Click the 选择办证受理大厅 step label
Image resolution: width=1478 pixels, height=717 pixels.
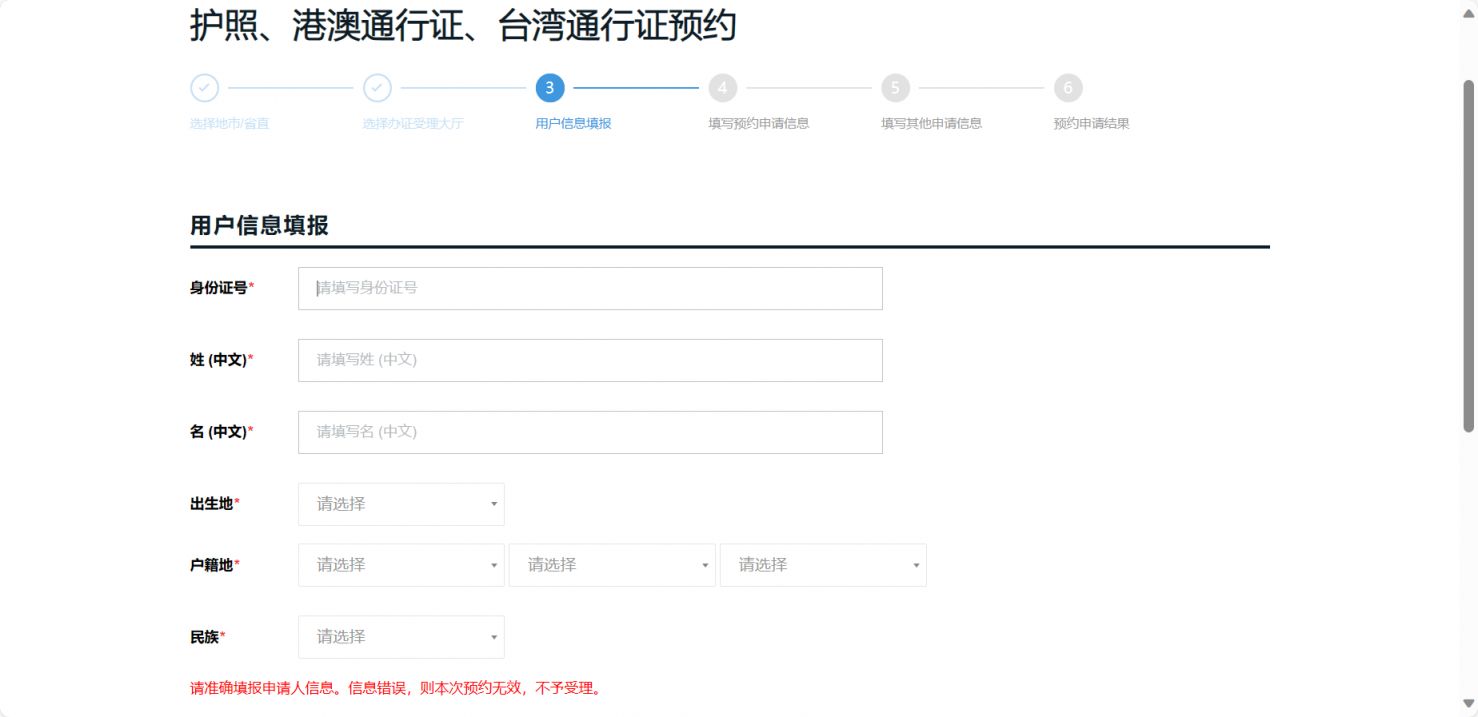[x=413, y=123]
